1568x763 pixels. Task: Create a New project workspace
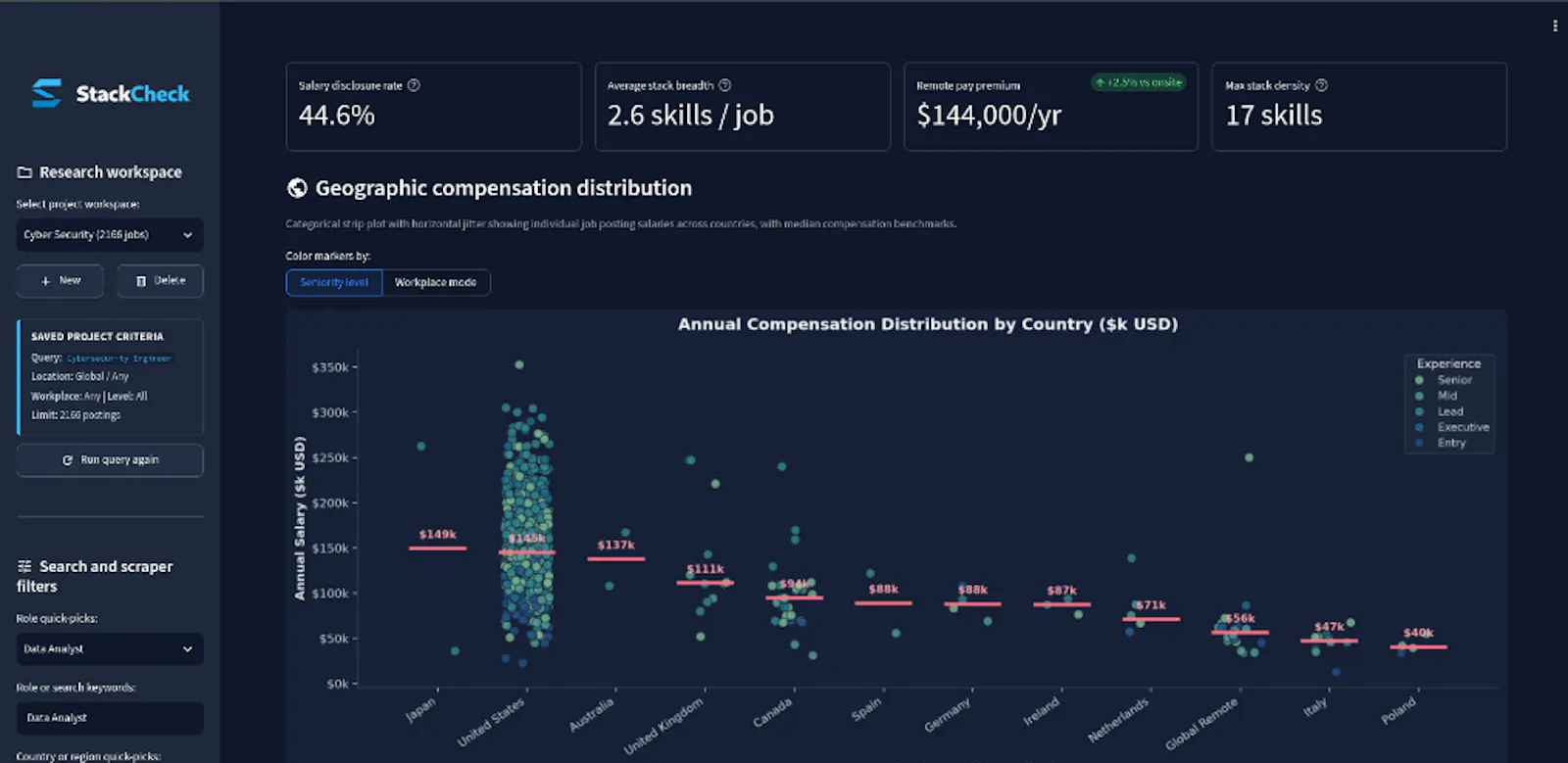60,281
